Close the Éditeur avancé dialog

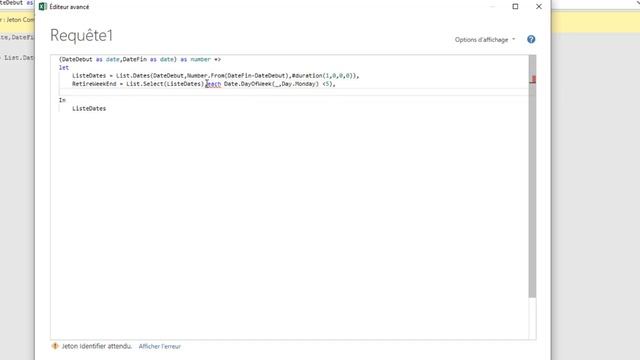pos(539,7)
